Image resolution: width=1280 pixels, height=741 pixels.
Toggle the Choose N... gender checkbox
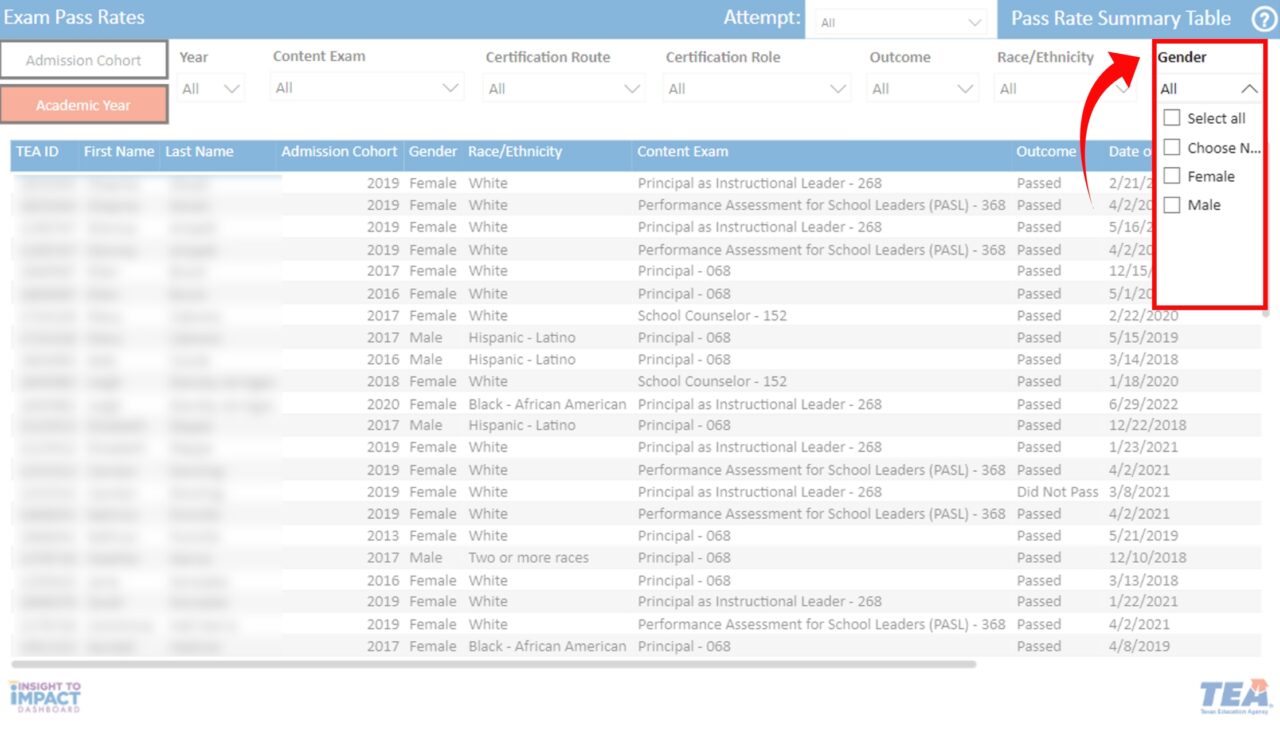pos(1172,148)
